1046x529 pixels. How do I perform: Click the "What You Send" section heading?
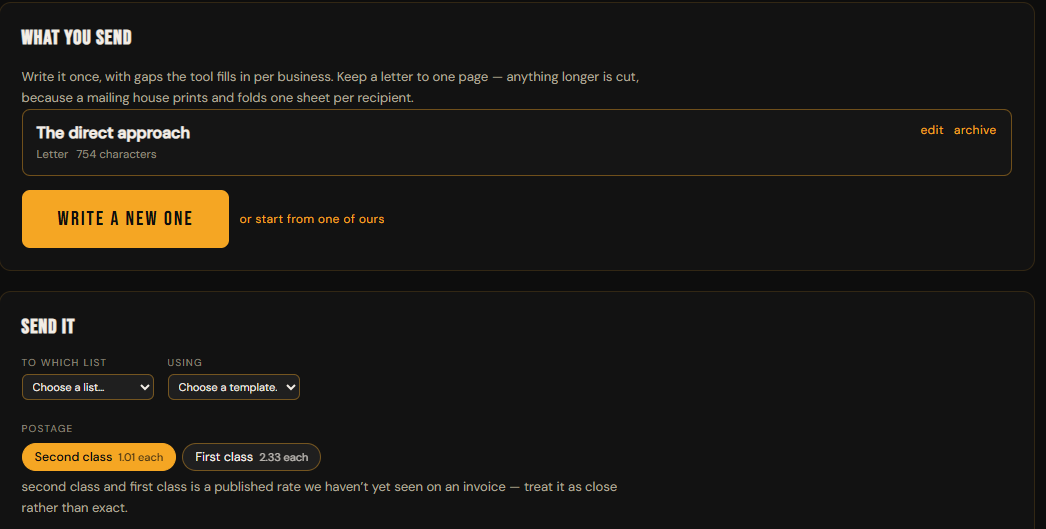(77, 37)
